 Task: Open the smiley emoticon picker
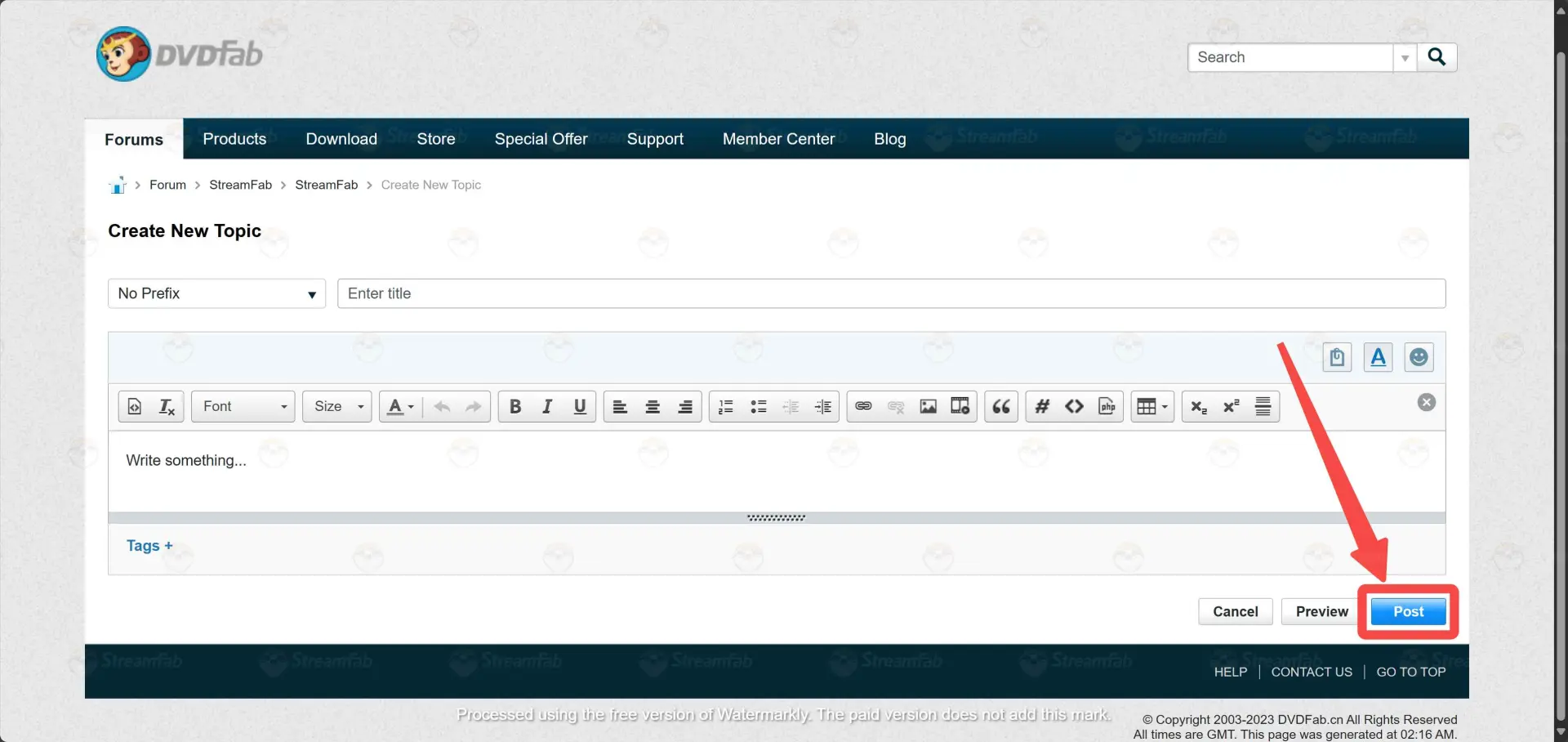coord(1419,357)
